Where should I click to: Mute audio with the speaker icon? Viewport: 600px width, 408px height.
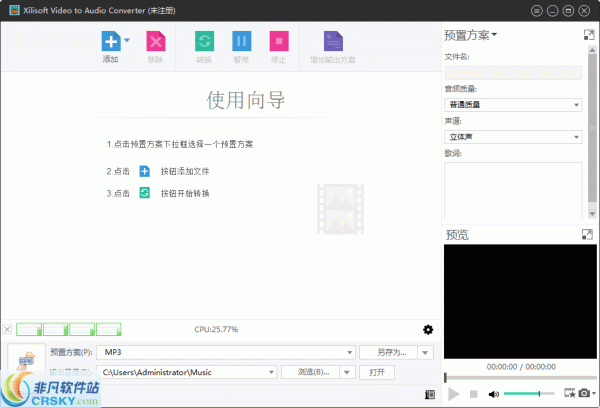(x=494, y=394)
